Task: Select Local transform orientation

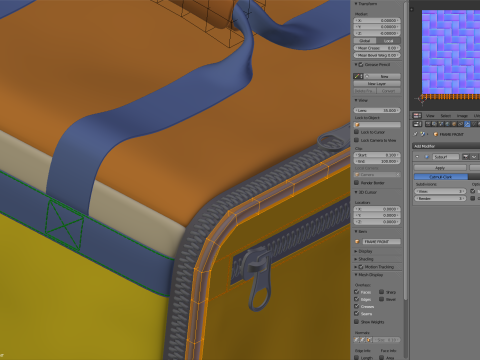Action: point(388,41)
